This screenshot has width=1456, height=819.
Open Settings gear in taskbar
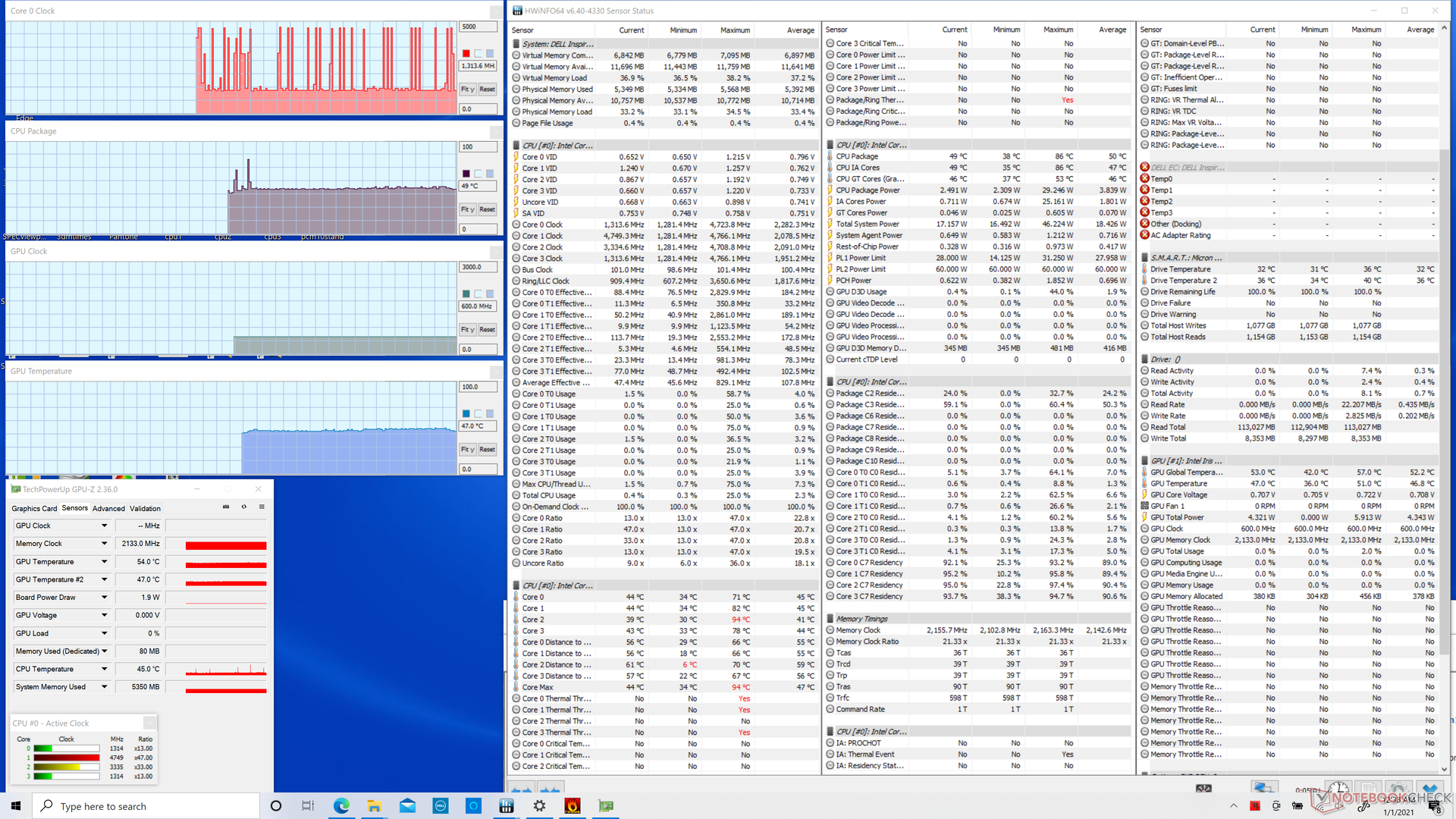[x=539, y=805]
